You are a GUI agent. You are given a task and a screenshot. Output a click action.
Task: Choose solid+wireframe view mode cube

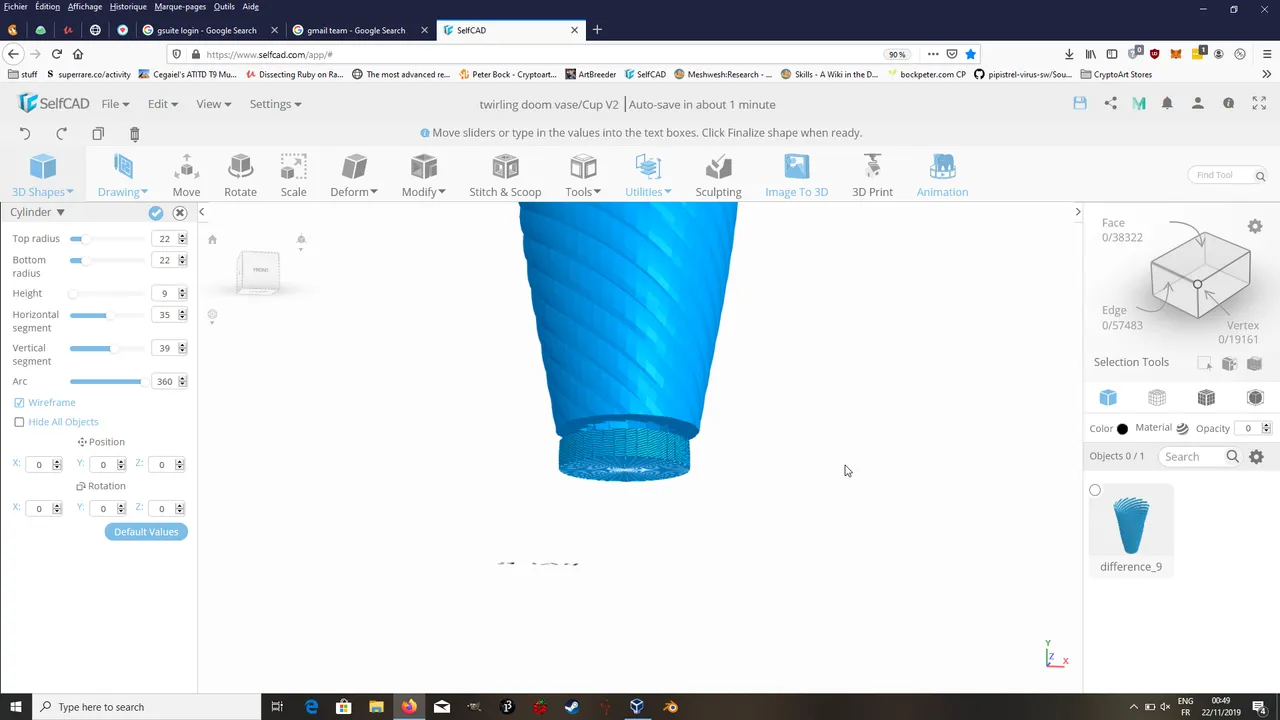point(1206,398)
